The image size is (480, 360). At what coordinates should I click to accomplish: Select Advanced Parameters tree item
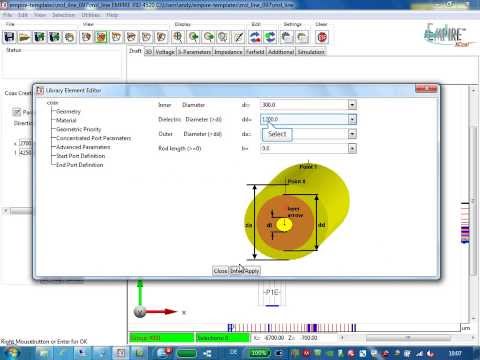pyautogui.click(x=83, y=147)
